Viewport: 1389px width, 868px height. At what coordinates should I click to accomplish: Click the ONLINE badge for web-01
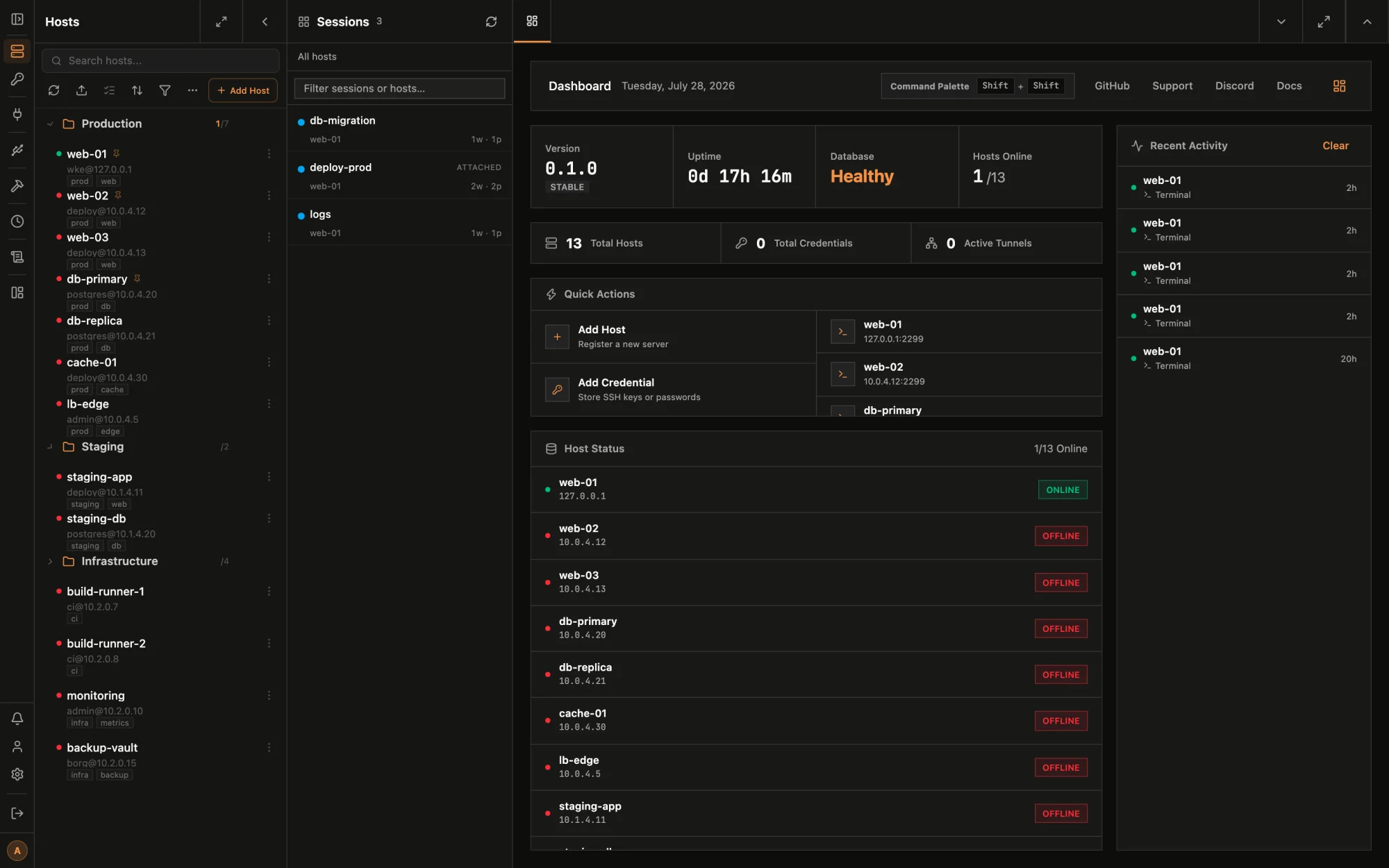(1063, 490)
